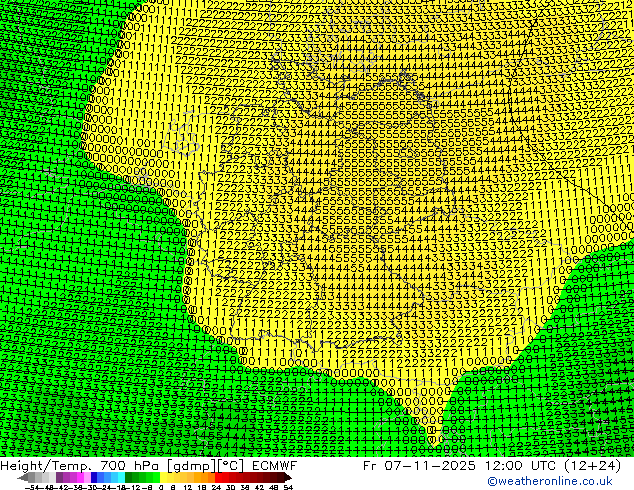Pick the dark blue legend swatch after -30
Image resolution: width=634 pixels, height=490 pixels.
(94, 477)
